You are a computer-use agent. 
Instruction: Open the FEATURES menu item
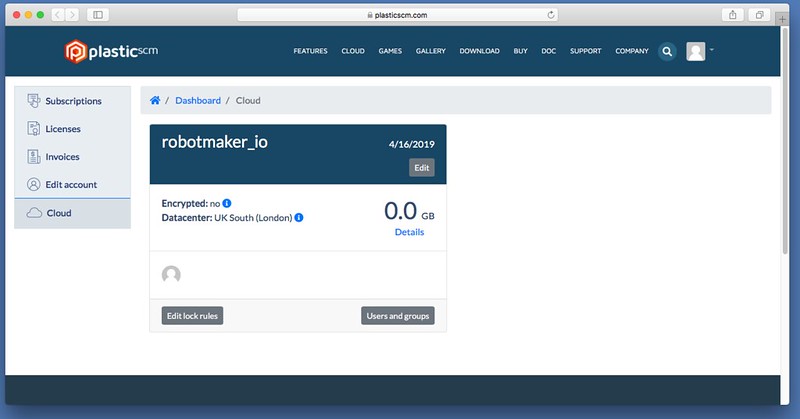[310, 51]
